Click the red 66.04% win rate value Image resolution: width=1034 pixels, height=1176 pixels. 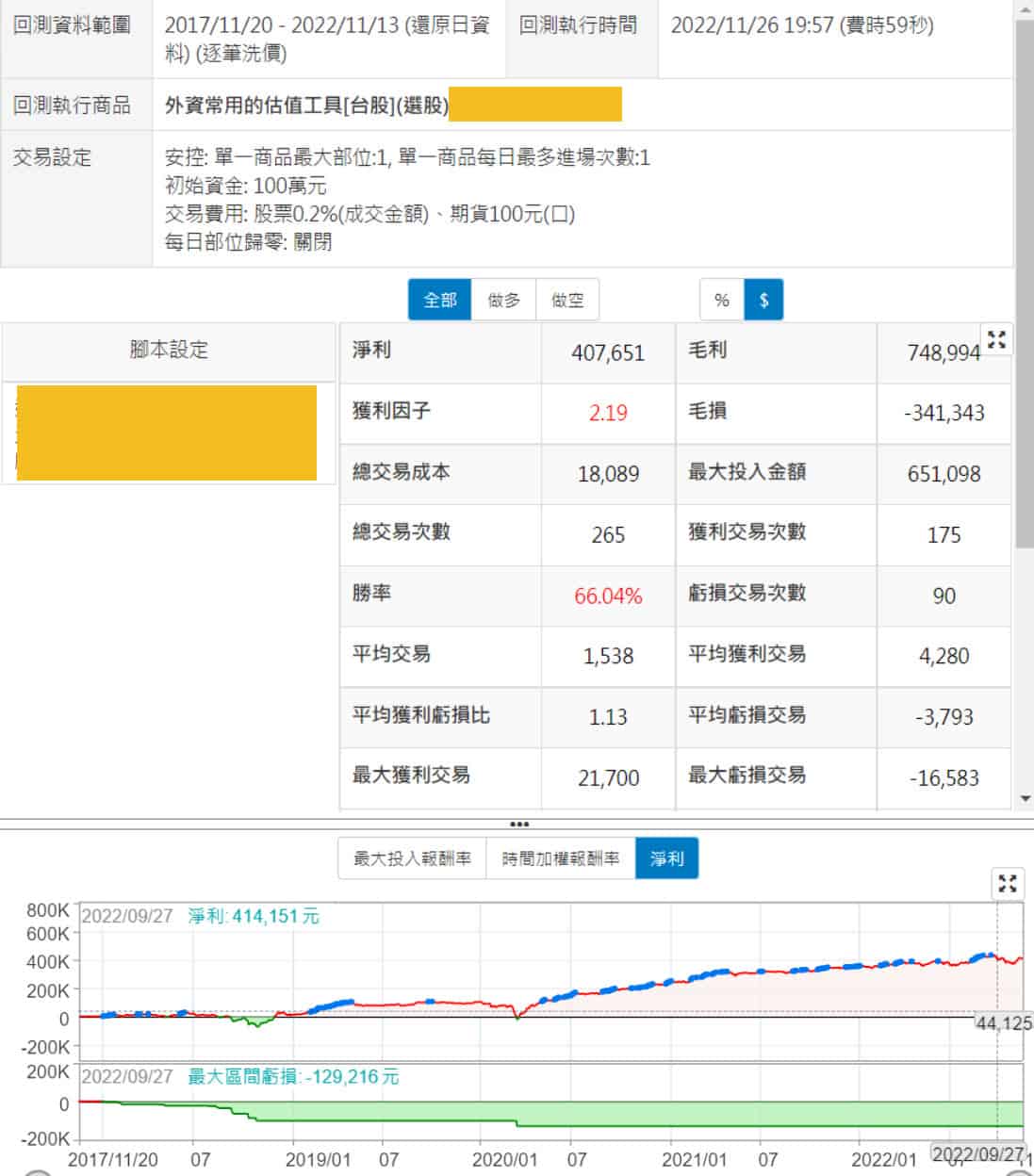point(608,596)
